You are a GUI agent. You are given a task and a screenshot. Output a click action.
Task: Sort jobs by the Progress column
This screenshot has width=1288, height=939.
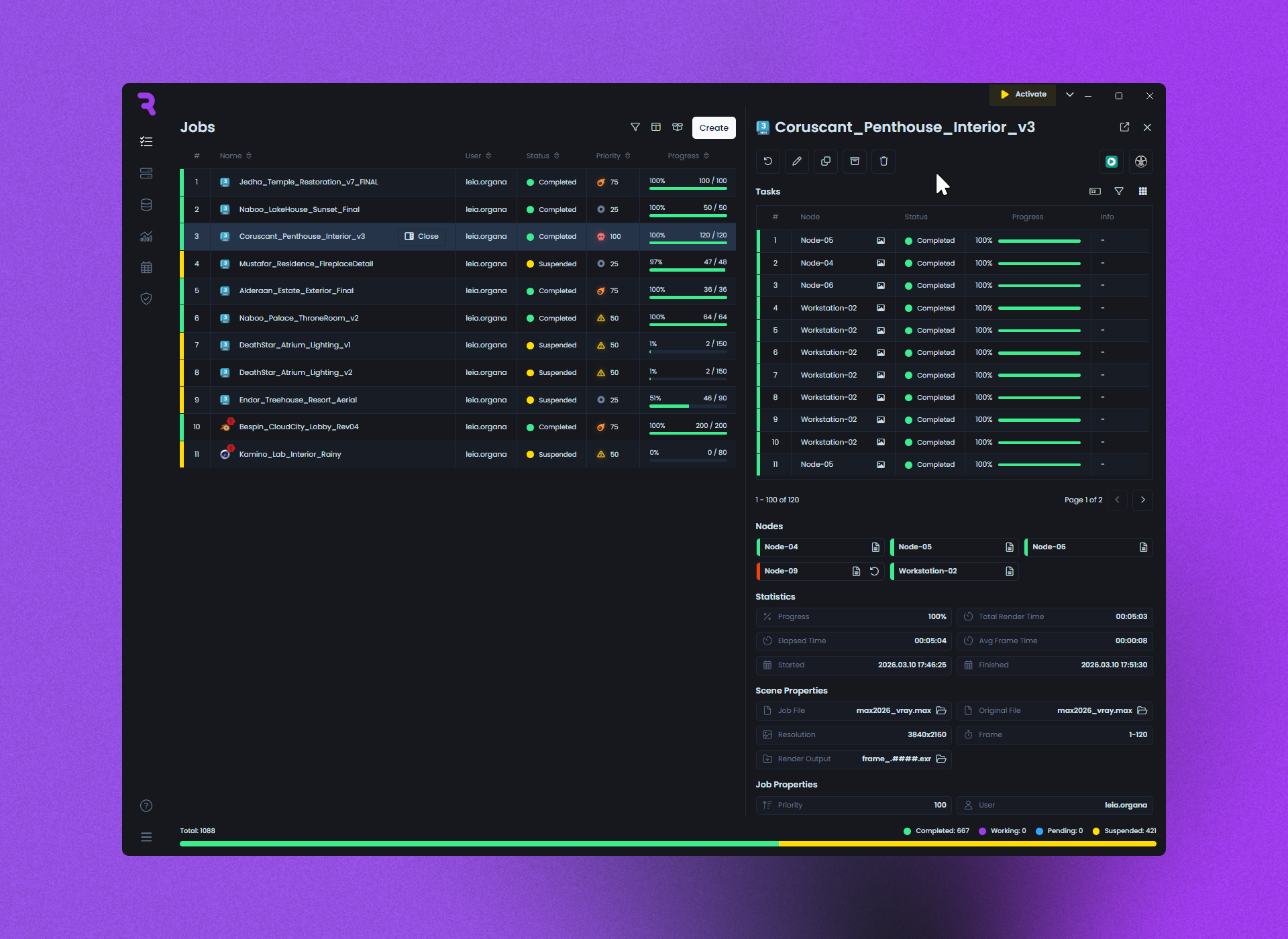688,156
